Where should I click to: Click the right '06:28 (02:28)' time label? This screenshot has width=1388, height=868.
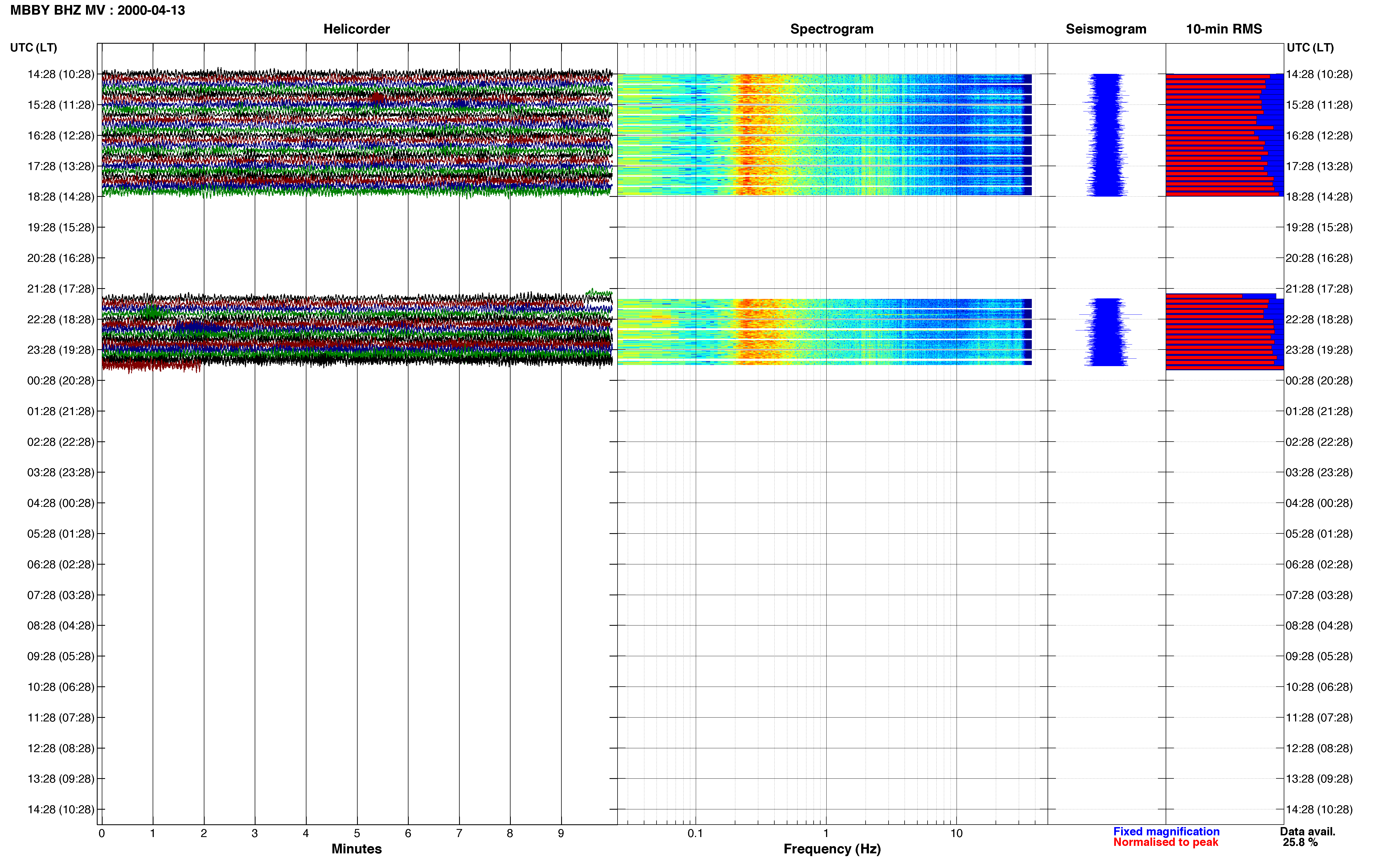1319,564
